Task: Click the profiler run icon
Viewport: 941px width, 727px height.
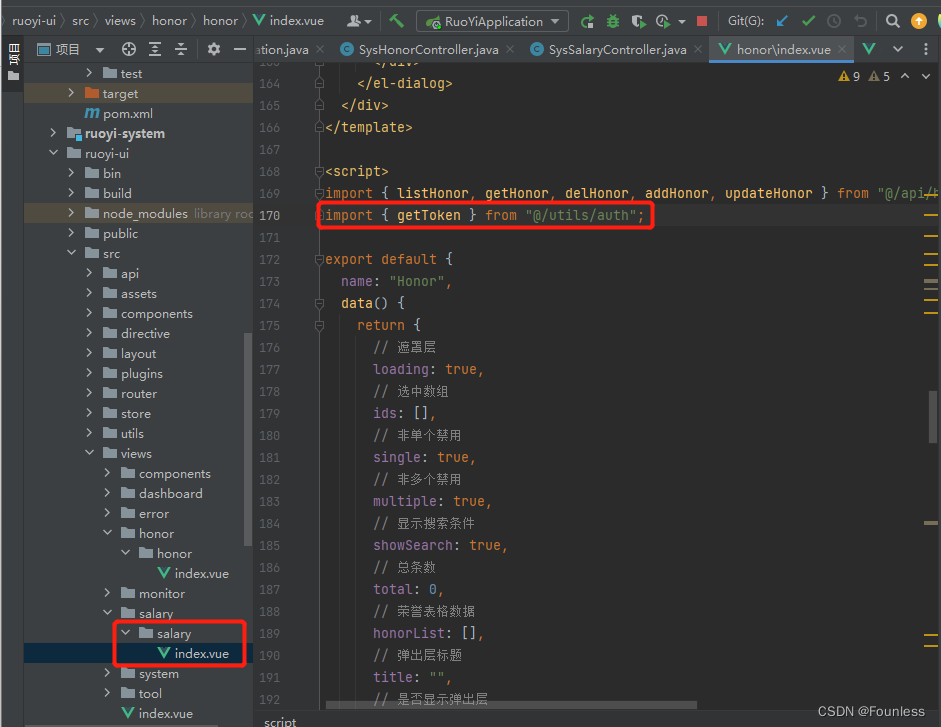Action: (x=663, y=22)
